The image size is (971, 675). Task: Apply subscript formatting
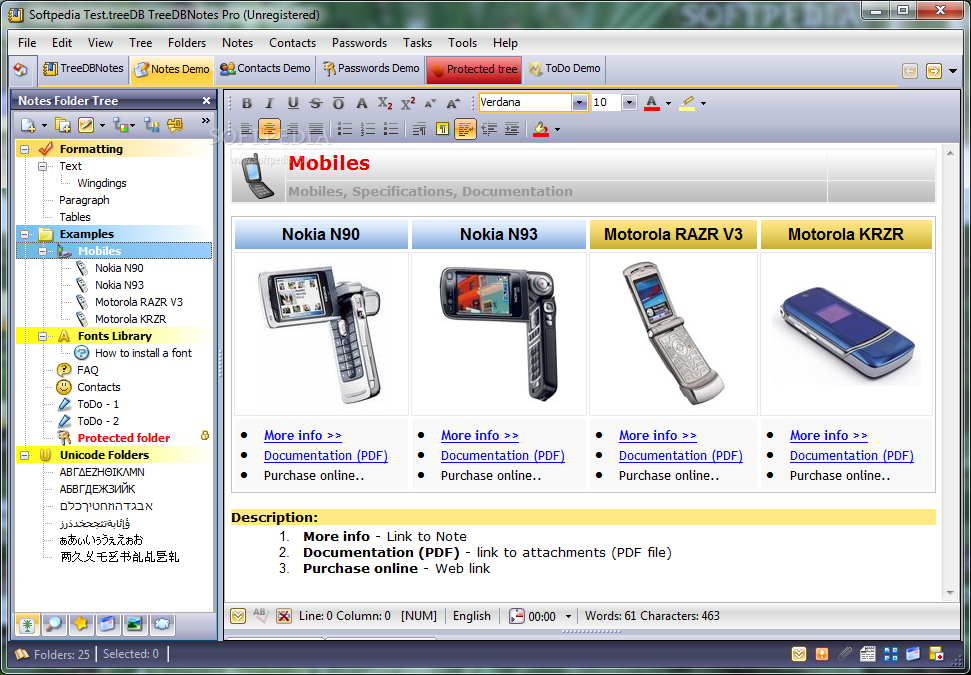385,103
